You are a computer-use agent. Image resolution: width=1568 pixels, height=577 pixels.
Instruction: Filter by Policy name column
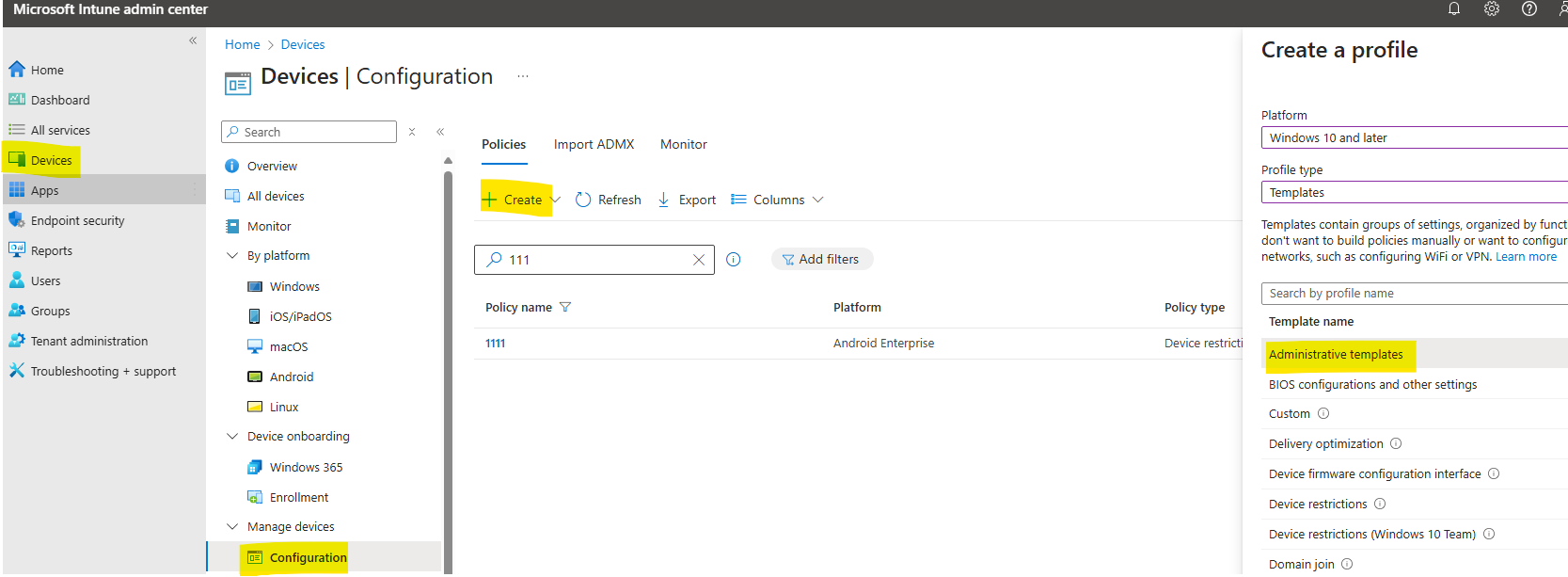click(x=565, y=307)
